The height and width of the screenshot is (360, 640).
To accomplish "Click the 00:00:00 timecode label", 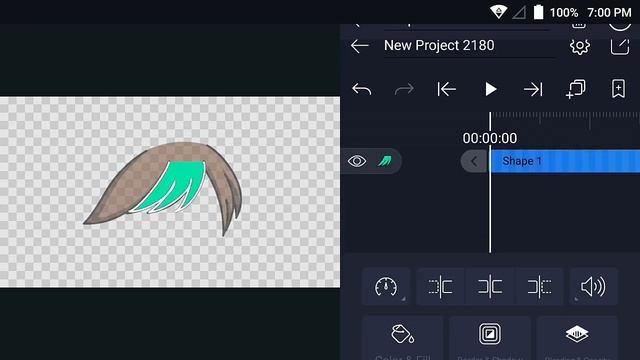I will (x=490, y=138).
